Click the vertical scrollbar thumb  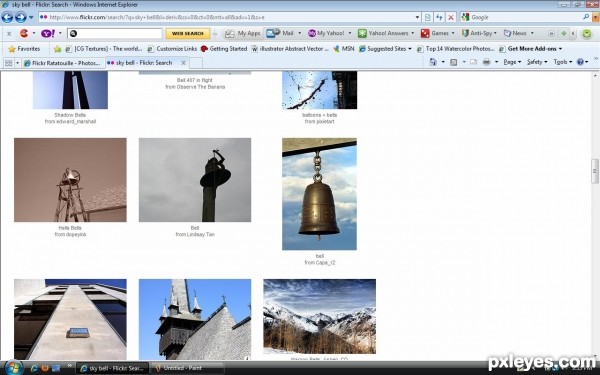(x=595, y=171)
